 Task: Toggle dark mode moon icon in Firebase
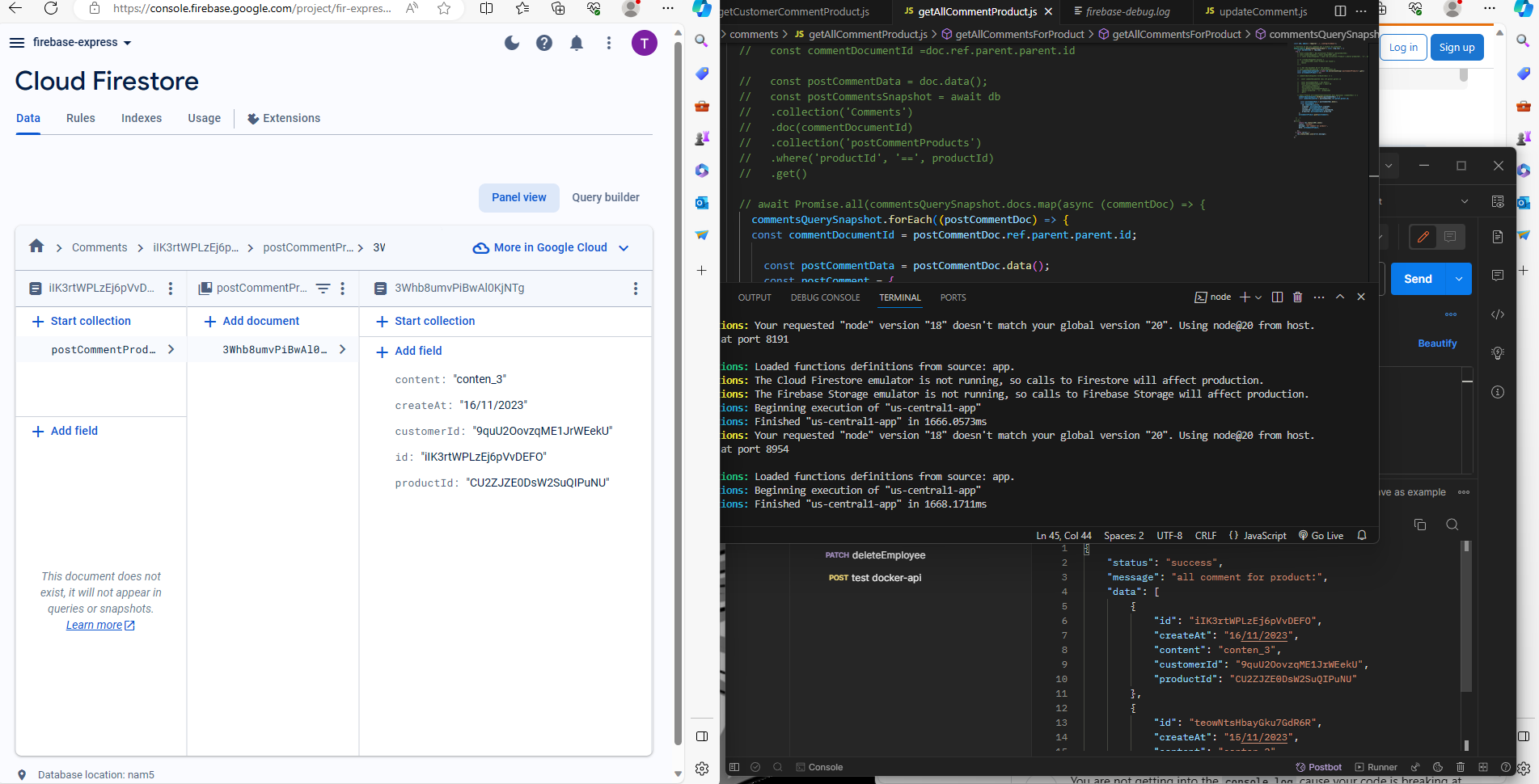coord(512,43)
